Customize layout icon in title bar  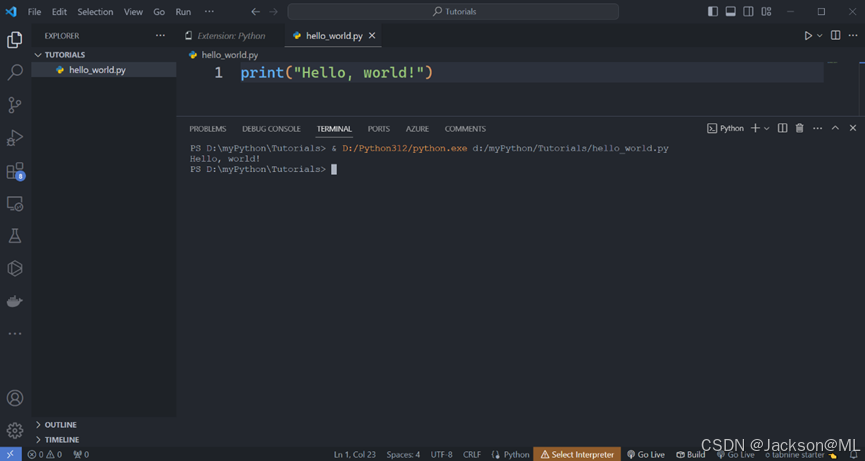pyautogui.click(x=766, y=12)
